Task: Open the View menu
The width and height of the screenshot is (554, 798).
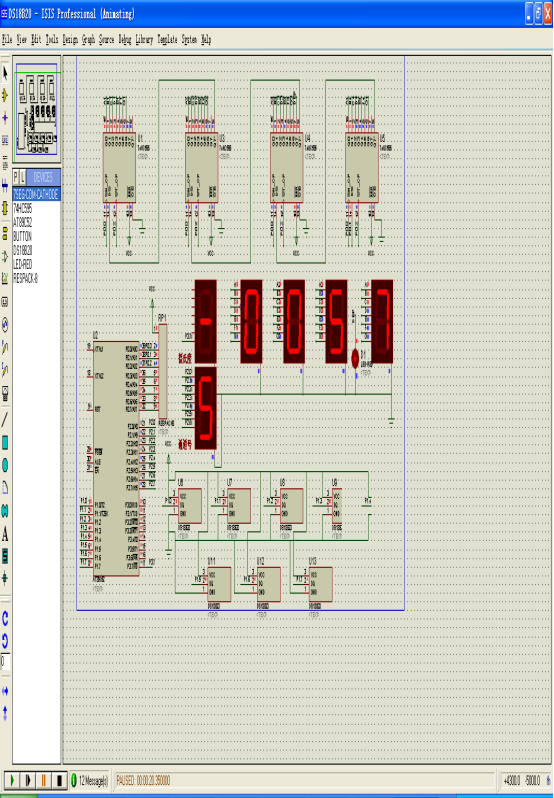Action: 22,40
